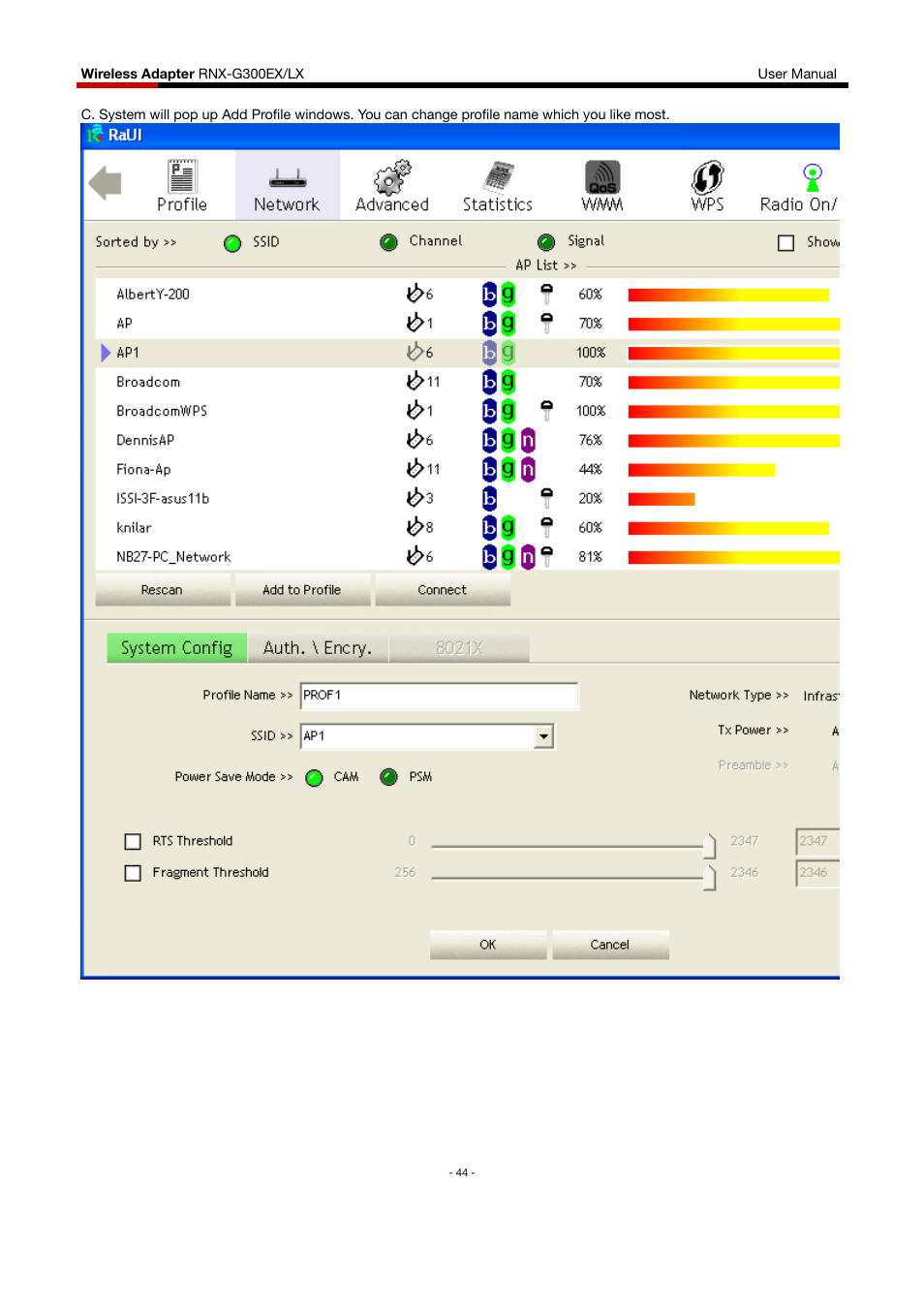The height and width of the screenshot is (1308, 924).
Task: Click the Add to Profile button
Action: pos(302,590)
